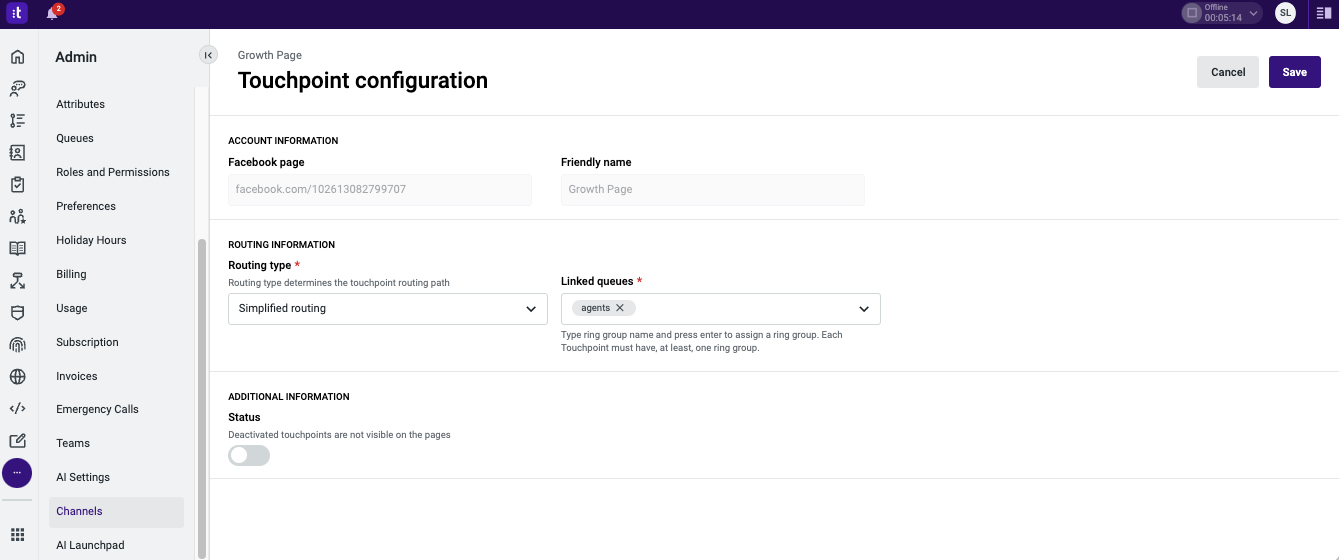Screen dimensions: 1339x560
Task: Click the code brackets icon in sidebar
Action: 17,408
